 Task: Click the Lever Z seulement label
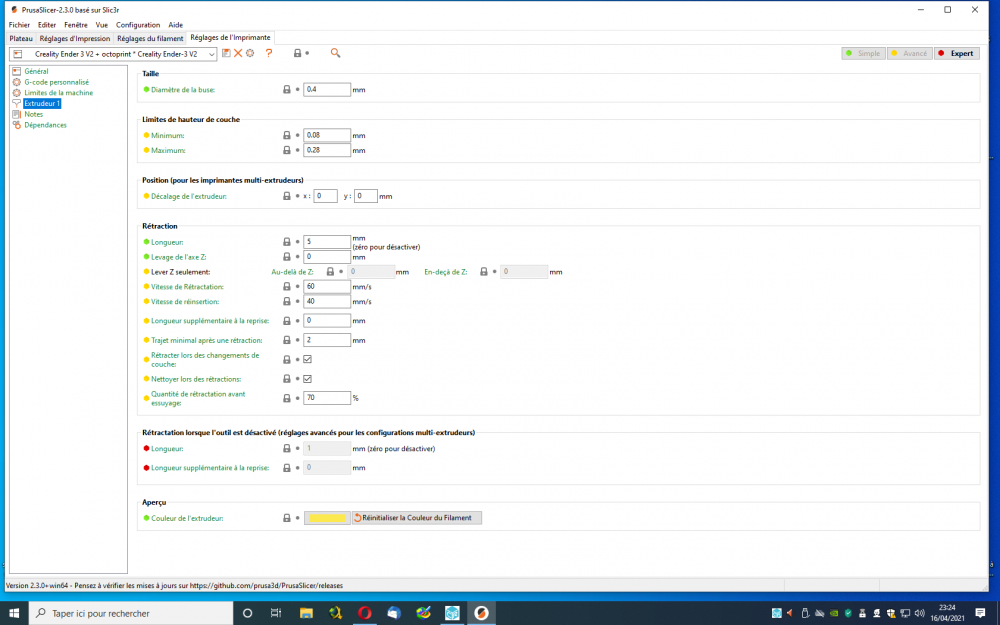click(180, 272)
